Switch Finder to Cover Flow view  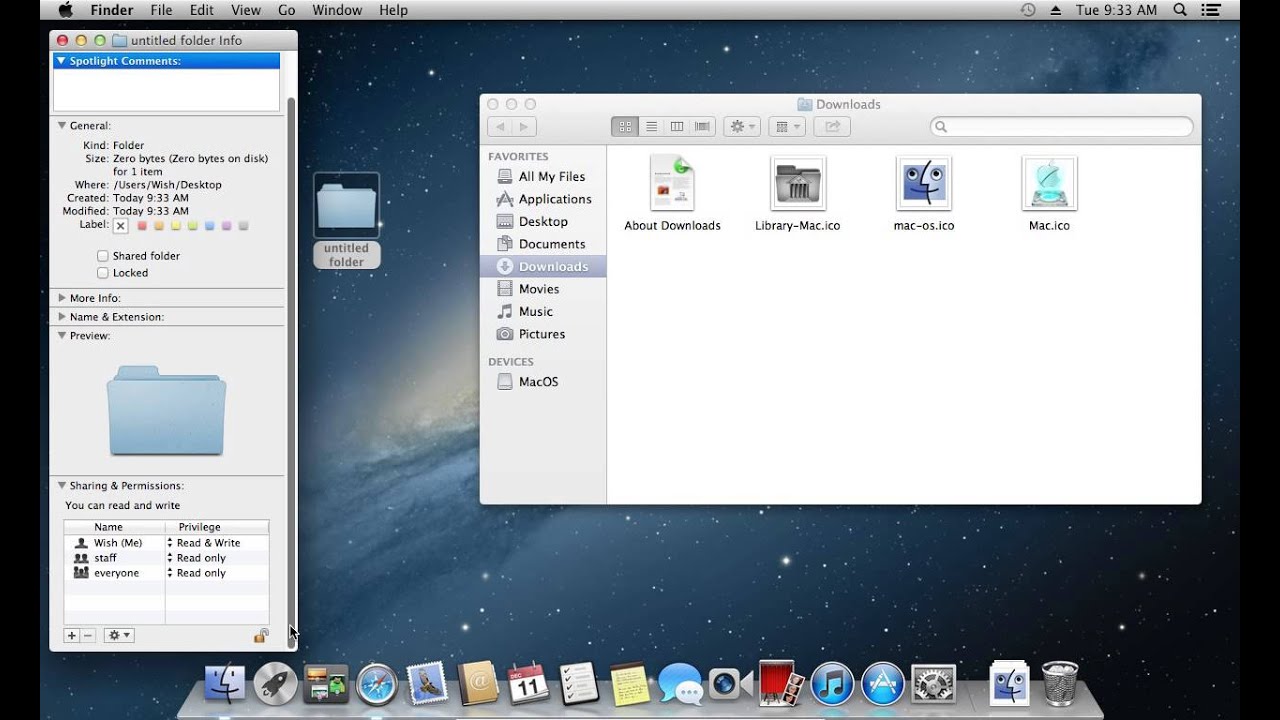tap(702, 126)
